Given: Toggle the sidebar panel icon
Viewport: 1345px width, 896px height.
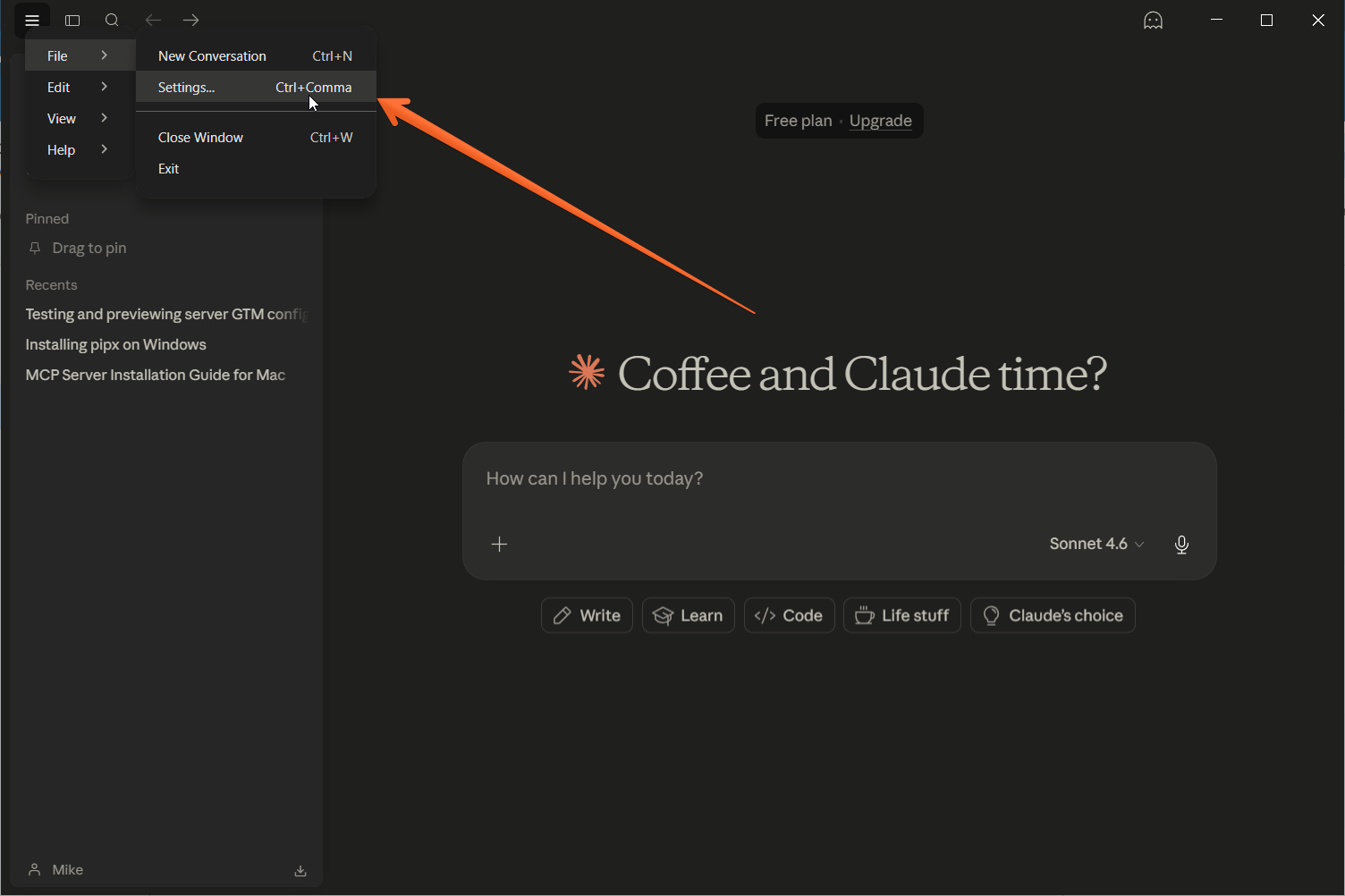Looking at the screenshot, I should (72, 21).
